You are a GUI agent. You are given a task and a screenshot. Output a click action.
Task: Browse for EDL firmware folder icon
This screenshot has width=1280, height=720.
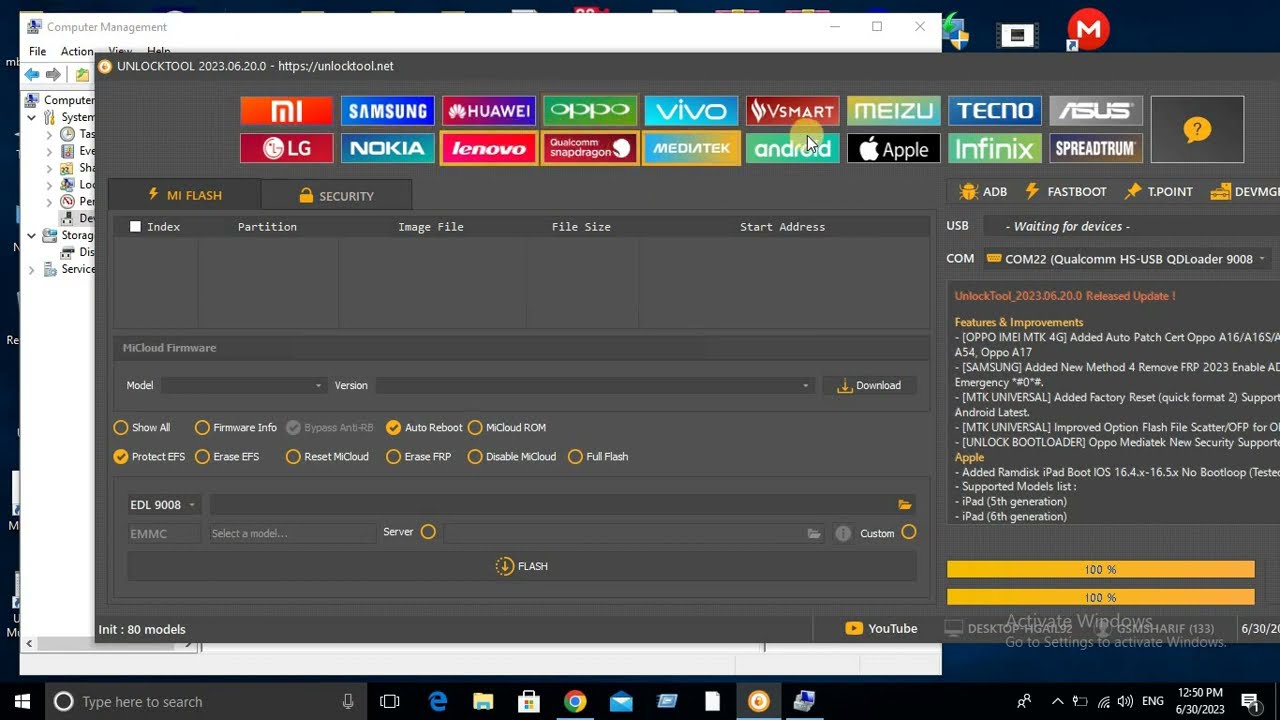coord(904,505)
